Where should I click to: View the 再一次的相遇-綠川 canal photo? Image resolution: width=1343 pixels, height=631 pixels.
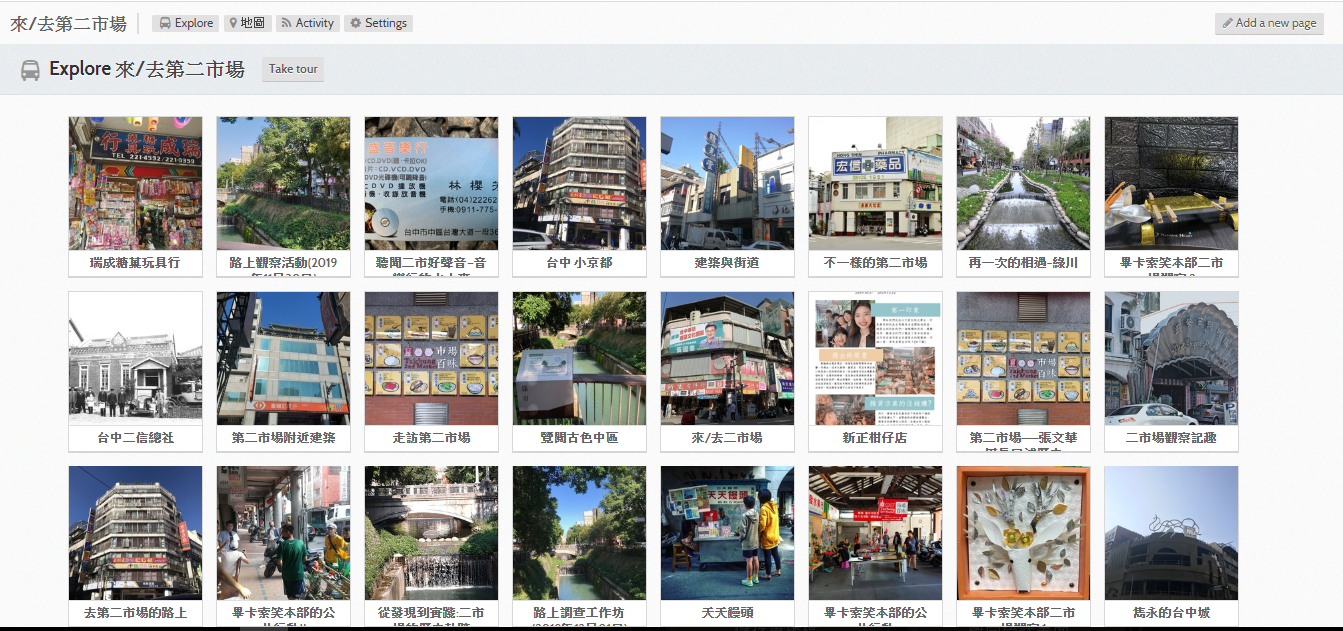click(x=1023, y=183)
